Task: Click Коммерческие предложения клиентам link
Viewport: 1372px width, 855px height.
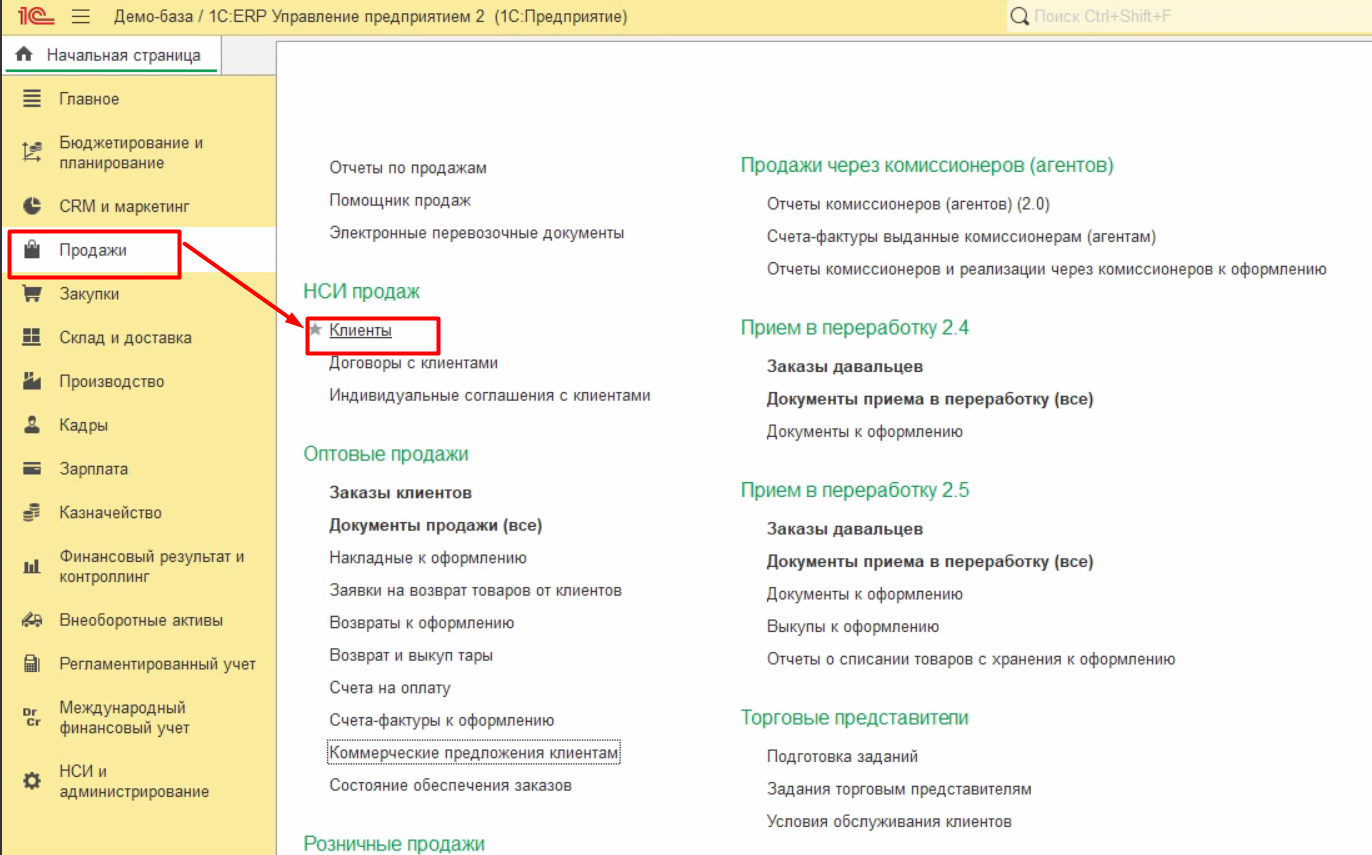Action: pos(474,752)
